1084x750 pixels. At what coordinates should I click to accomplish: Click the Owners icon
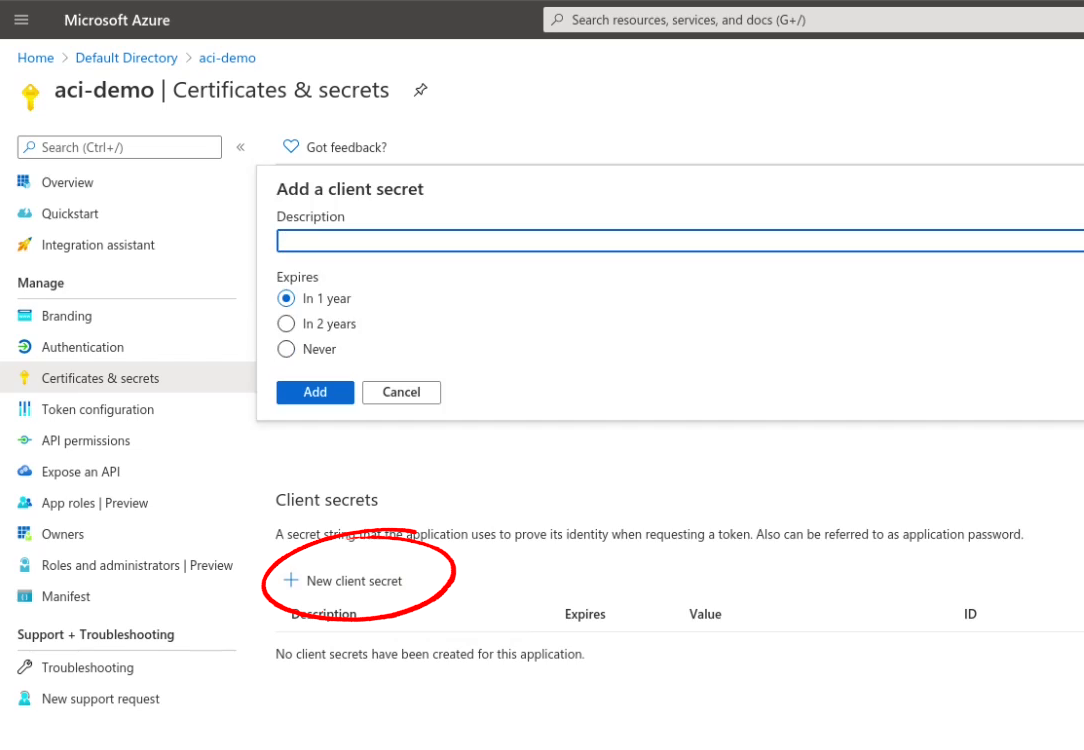24,534
